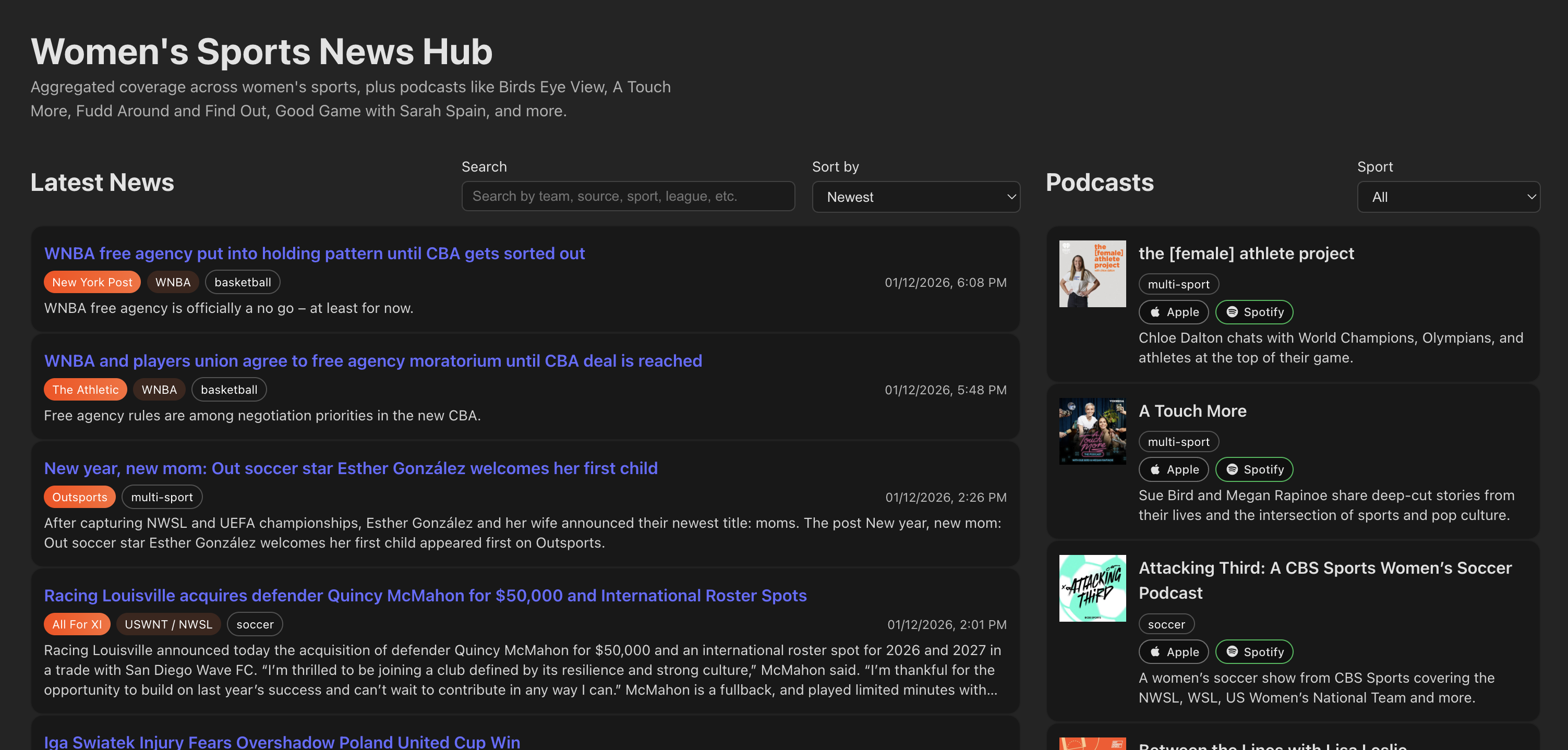This screenshot has width=1568, height=750.
Task: Focus the news search input field
Action: [628, 196]
